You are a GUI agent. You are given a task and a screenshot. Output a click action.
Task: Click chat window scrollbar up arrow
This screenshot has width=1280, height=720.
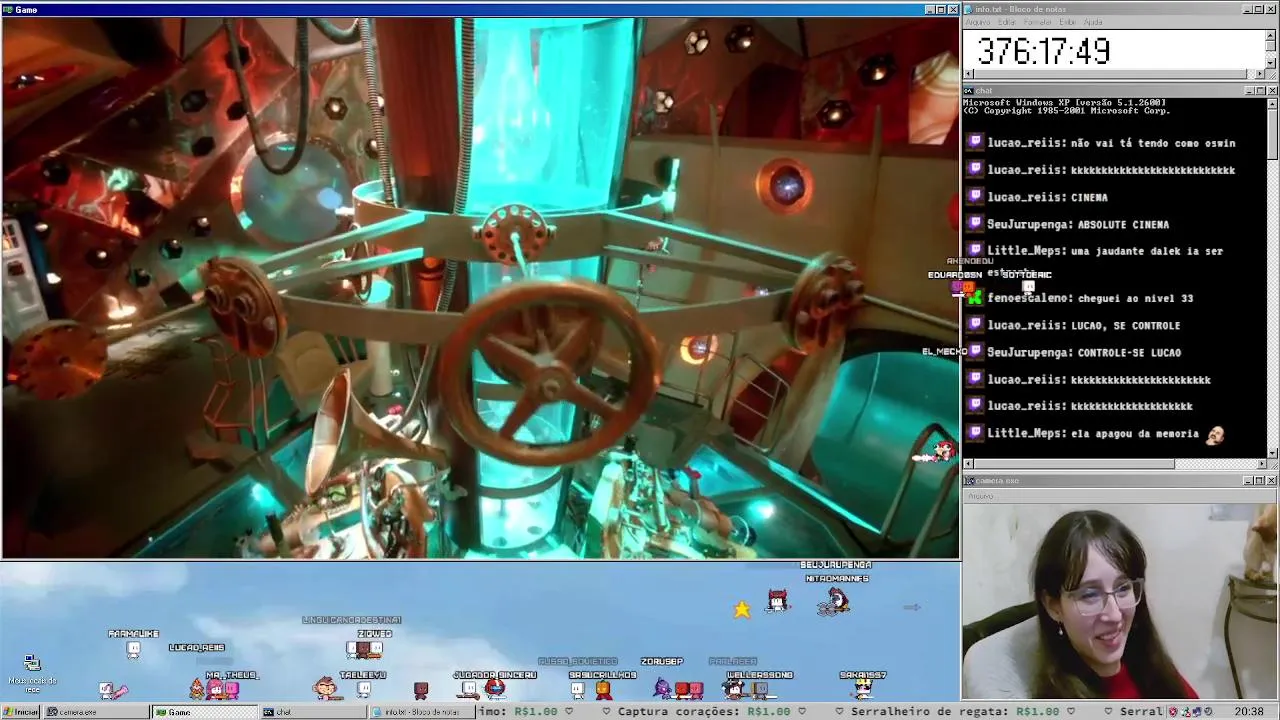[x=1272, y=103]
